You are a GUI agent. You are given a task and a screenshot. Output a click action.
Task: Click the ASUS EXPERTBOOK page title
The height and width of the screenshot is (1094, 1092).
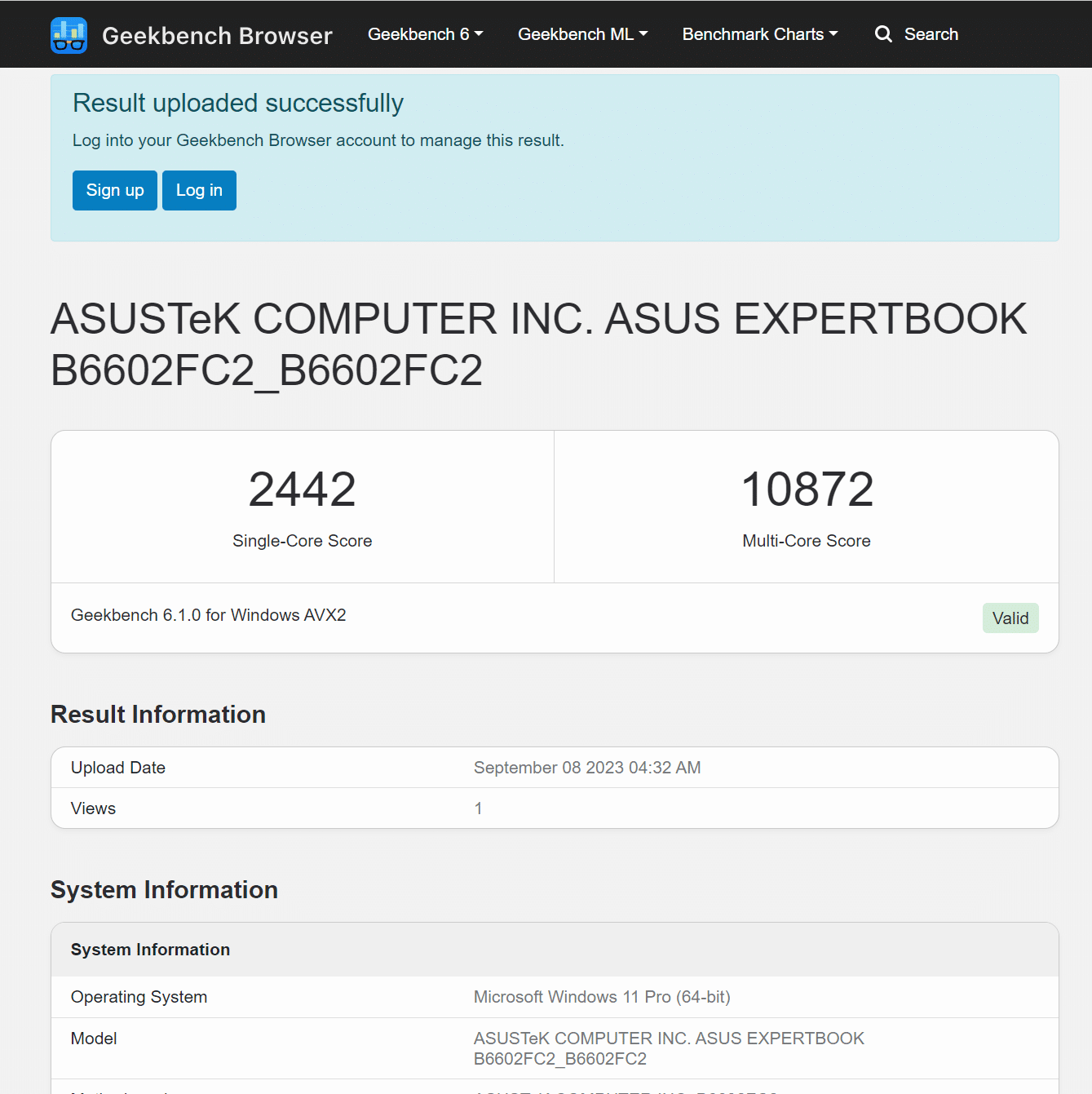pyautogui.click(x=538, y=344)
